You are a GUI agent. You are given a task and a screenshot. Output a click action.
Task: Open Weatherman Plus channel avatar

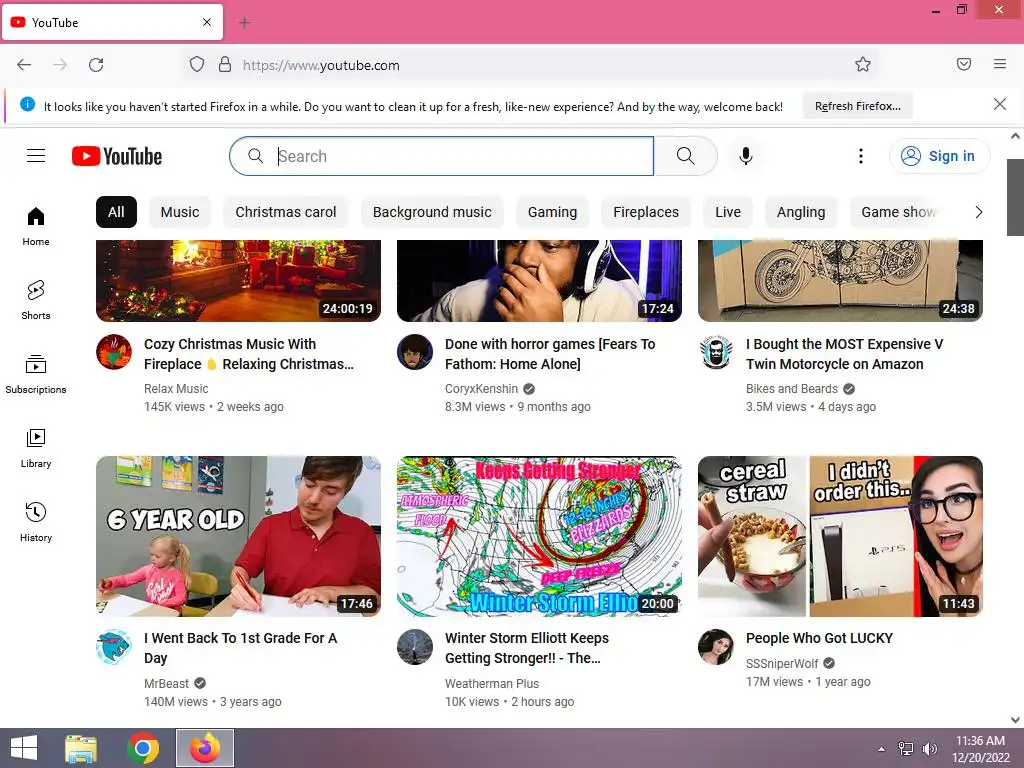click(x=415, y=647)
